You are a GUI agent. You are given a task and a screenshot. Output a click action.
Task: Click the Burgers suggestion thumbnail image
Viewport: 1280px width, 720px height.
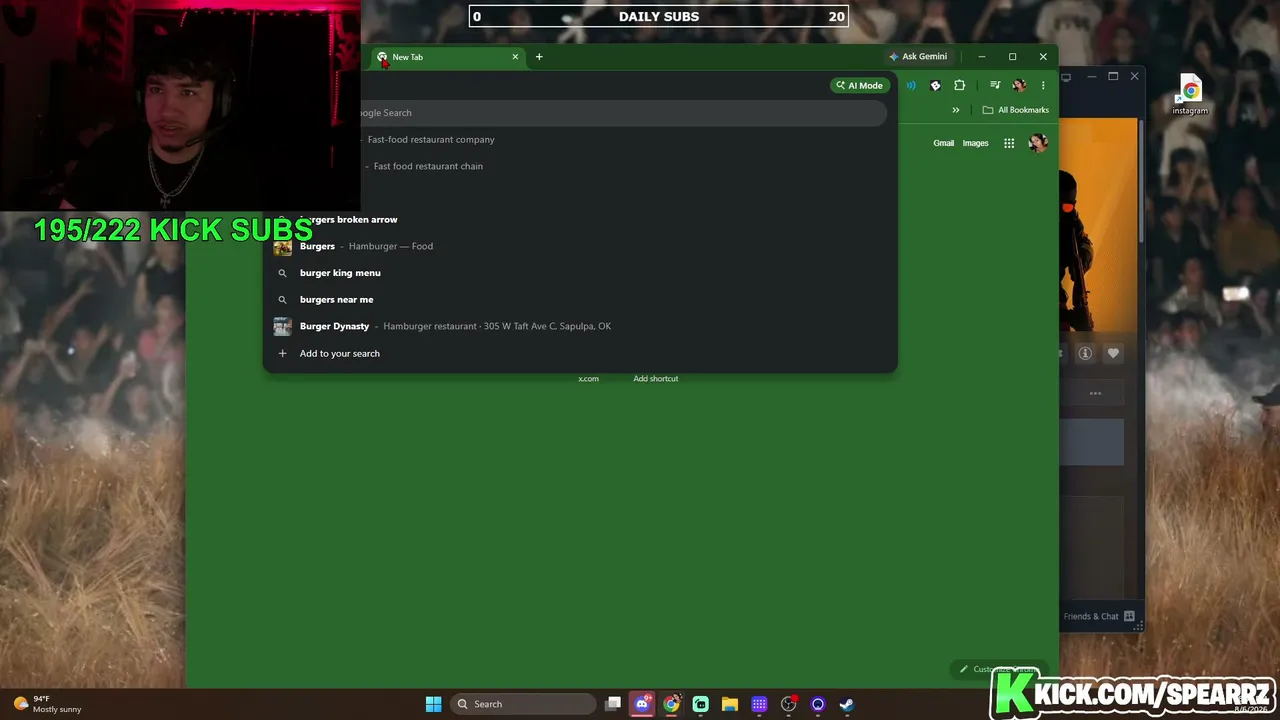pos(283,247)
